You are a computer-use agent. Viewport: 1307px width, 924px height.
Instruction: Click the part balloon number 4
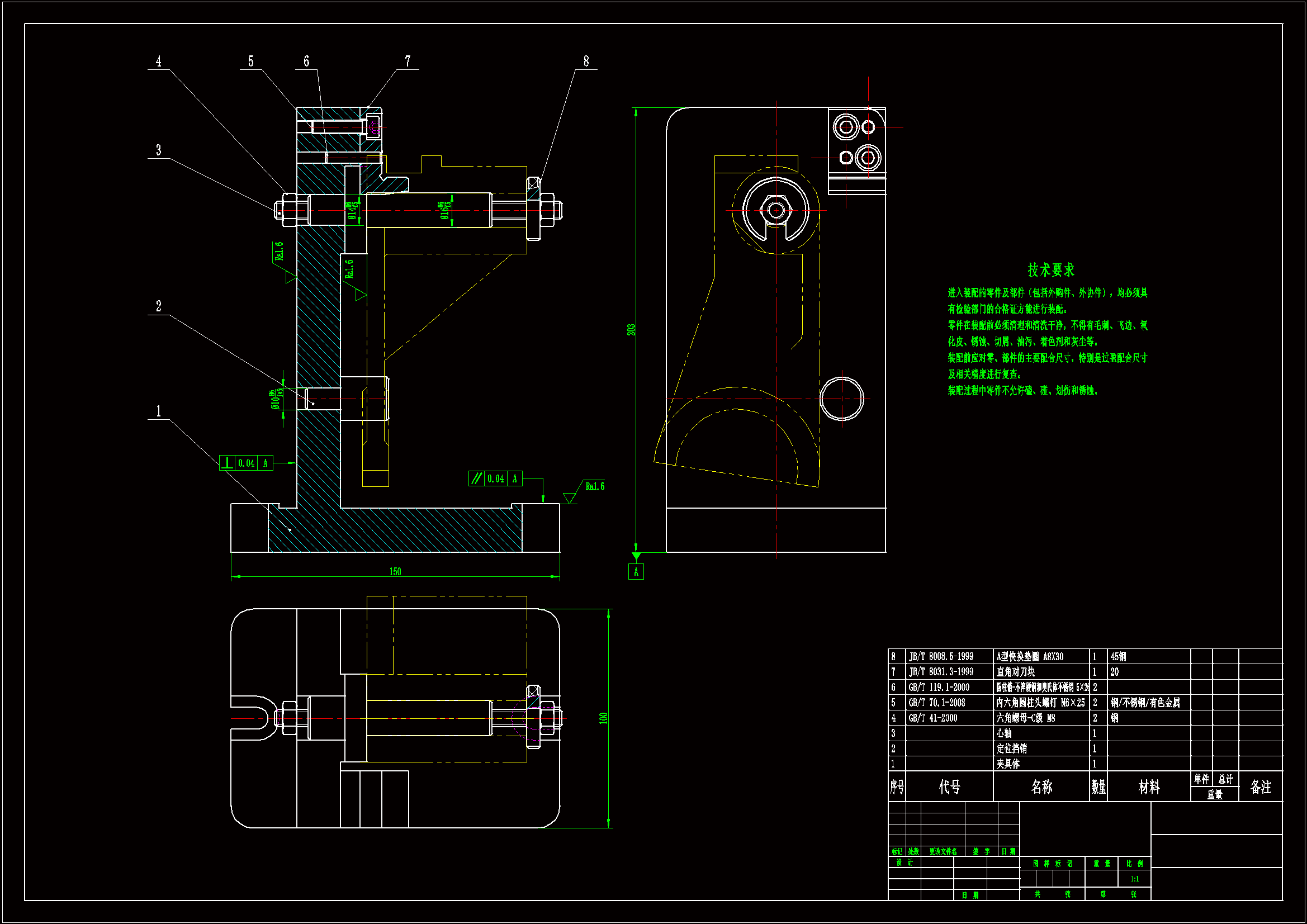[x=158, y=61]
